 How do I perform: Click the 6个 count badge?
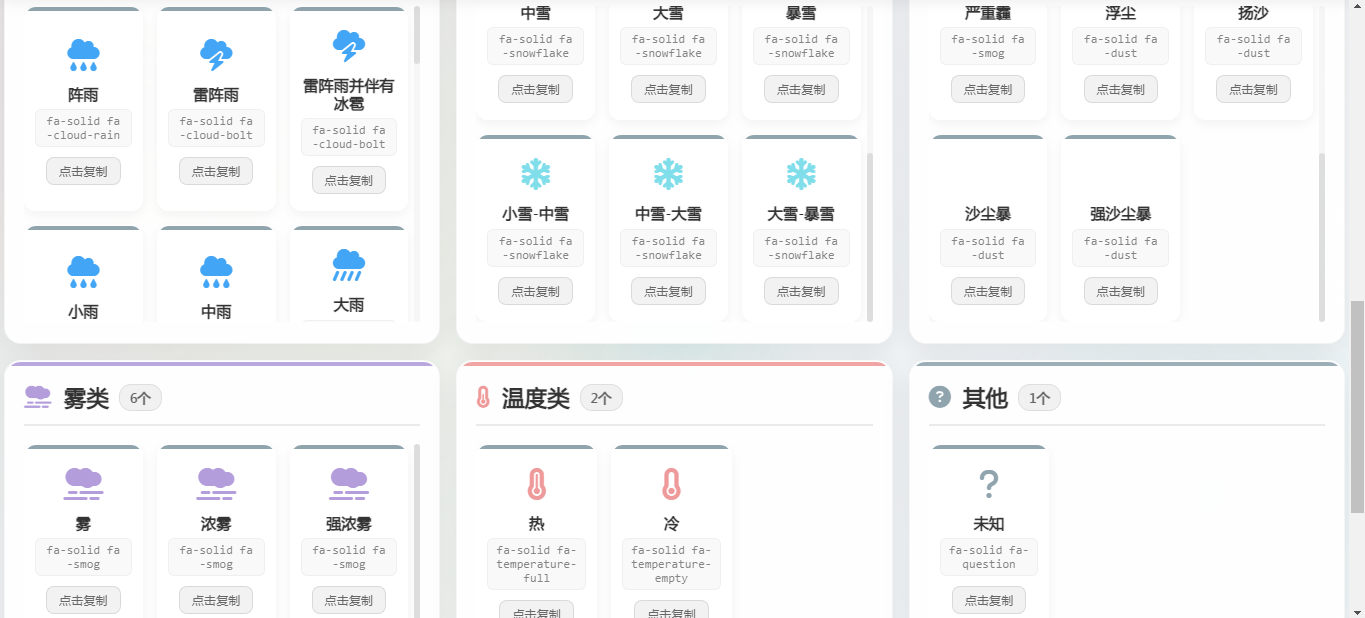click(140, 398)
